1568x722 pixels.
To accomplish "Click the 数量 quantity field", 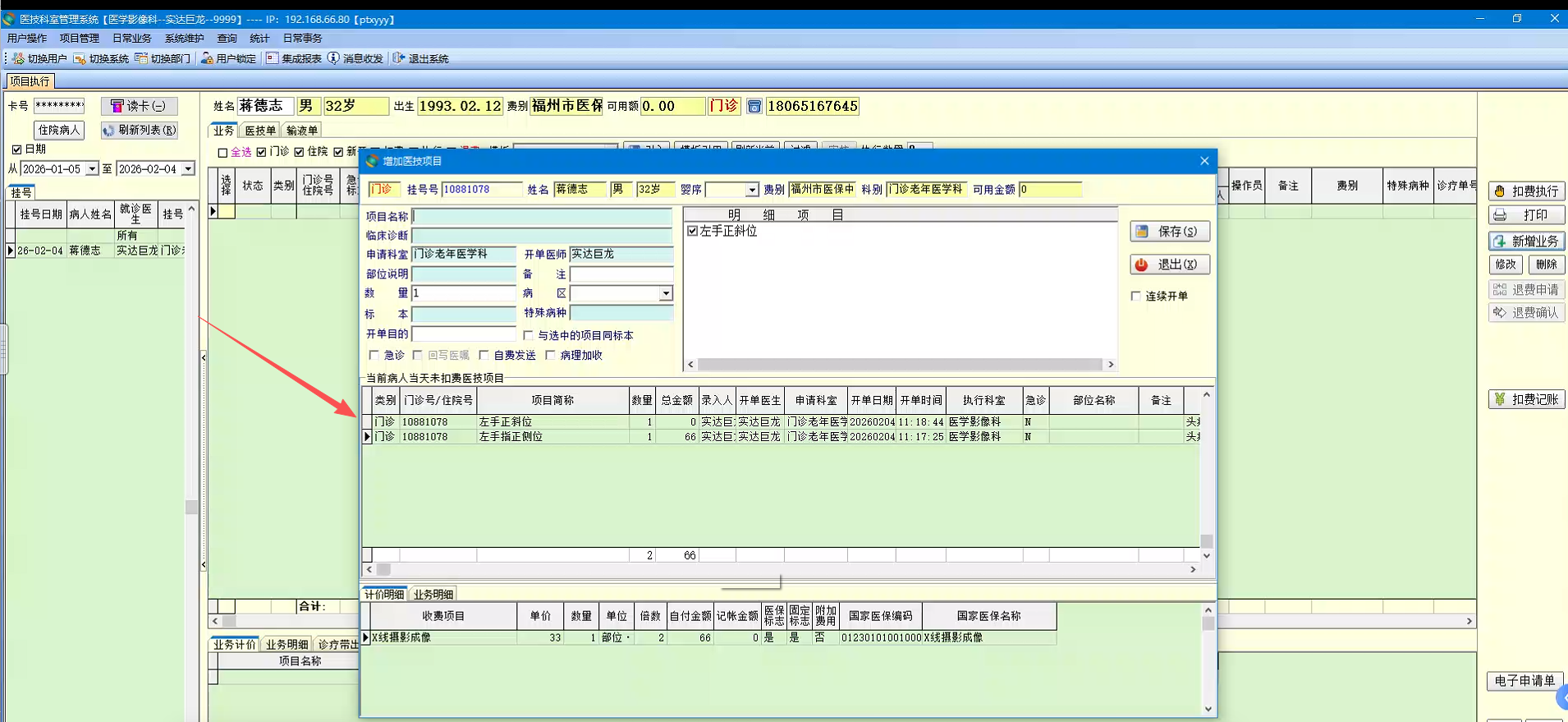I will point(464,293).
